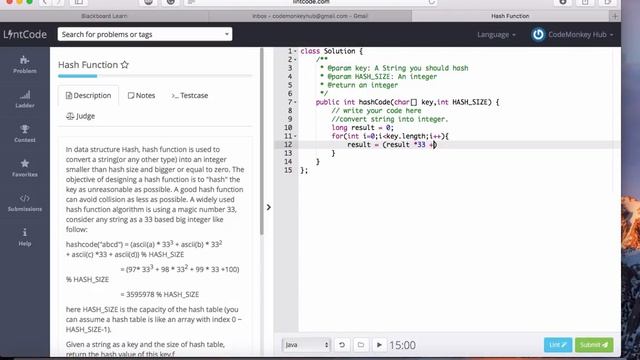640x360 pixels.
Task: Click the 'long result = 0;' line
Action: coord(362,128)
